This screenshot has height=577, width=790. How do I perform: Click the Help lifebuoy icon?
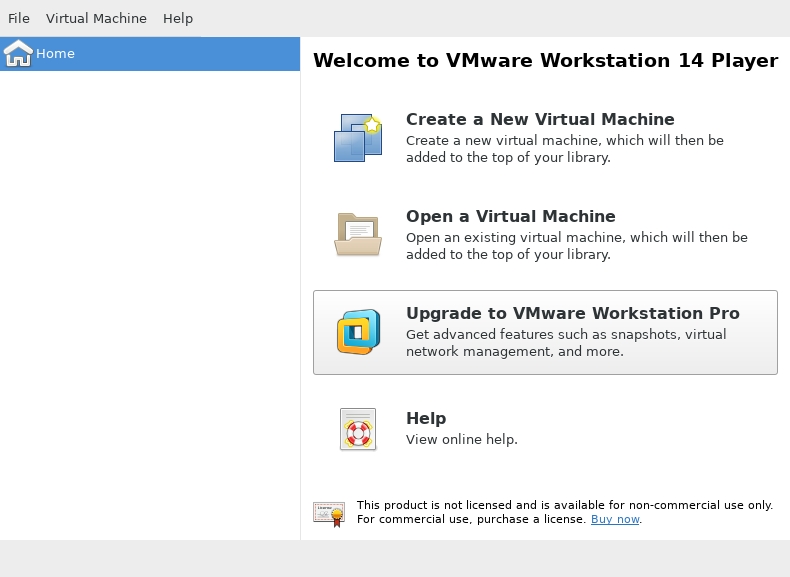pos(357,429)
